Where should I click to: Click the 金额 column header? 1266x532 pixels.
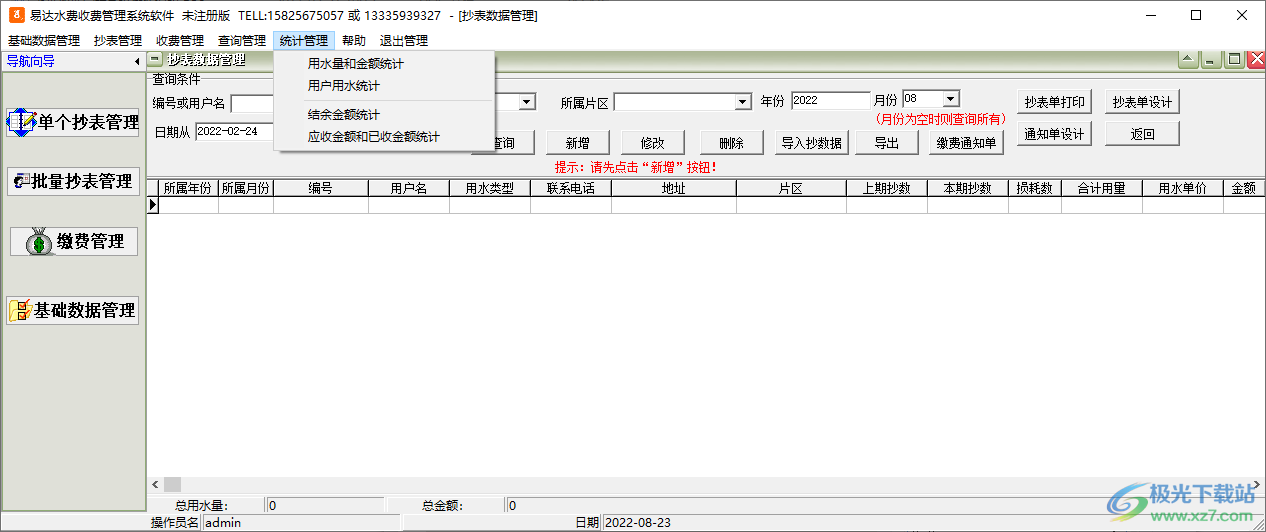click(x=1244, y=188)
